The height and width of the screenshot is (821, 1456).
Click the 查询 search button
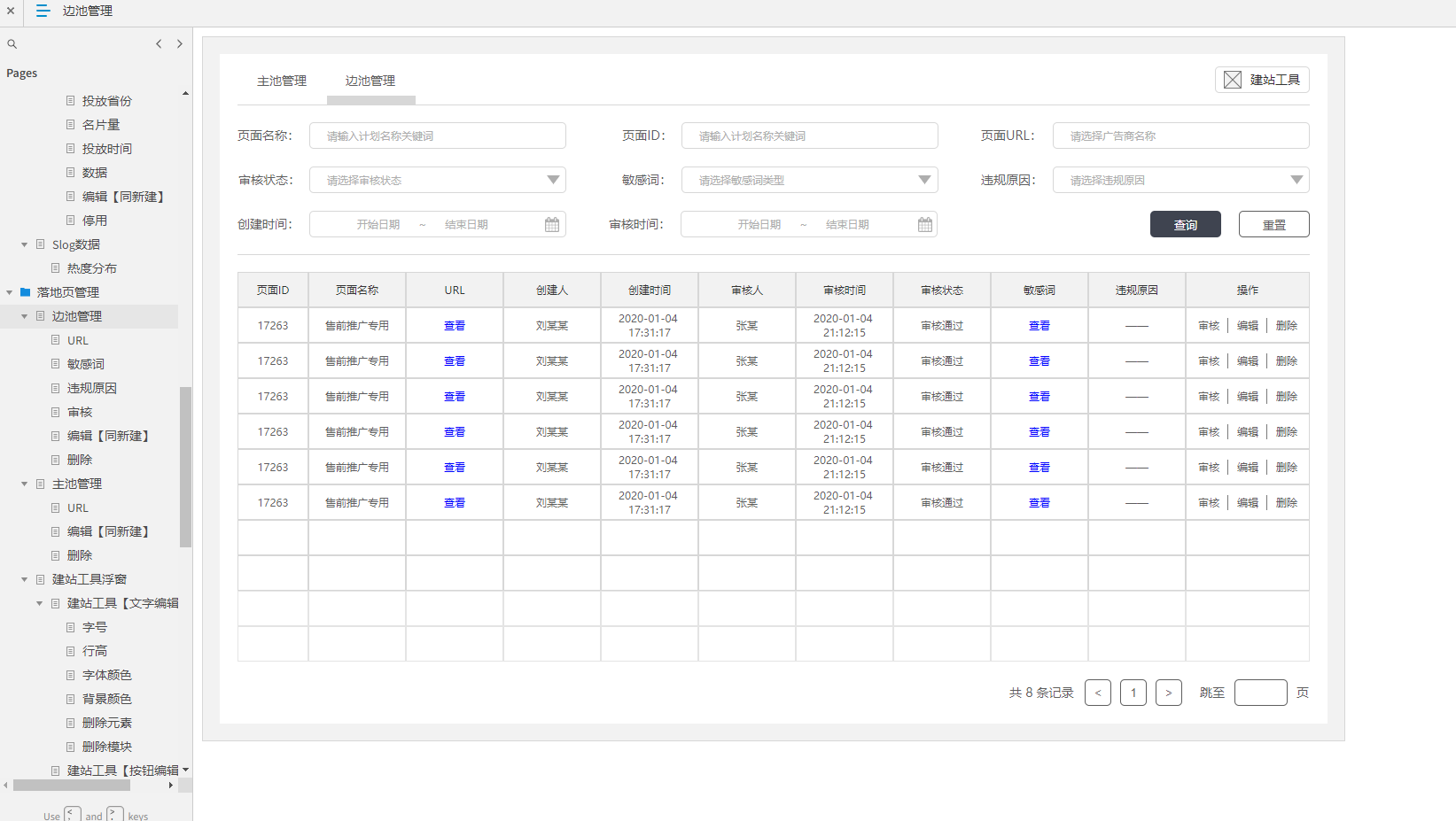click(x=1185, y=225)
